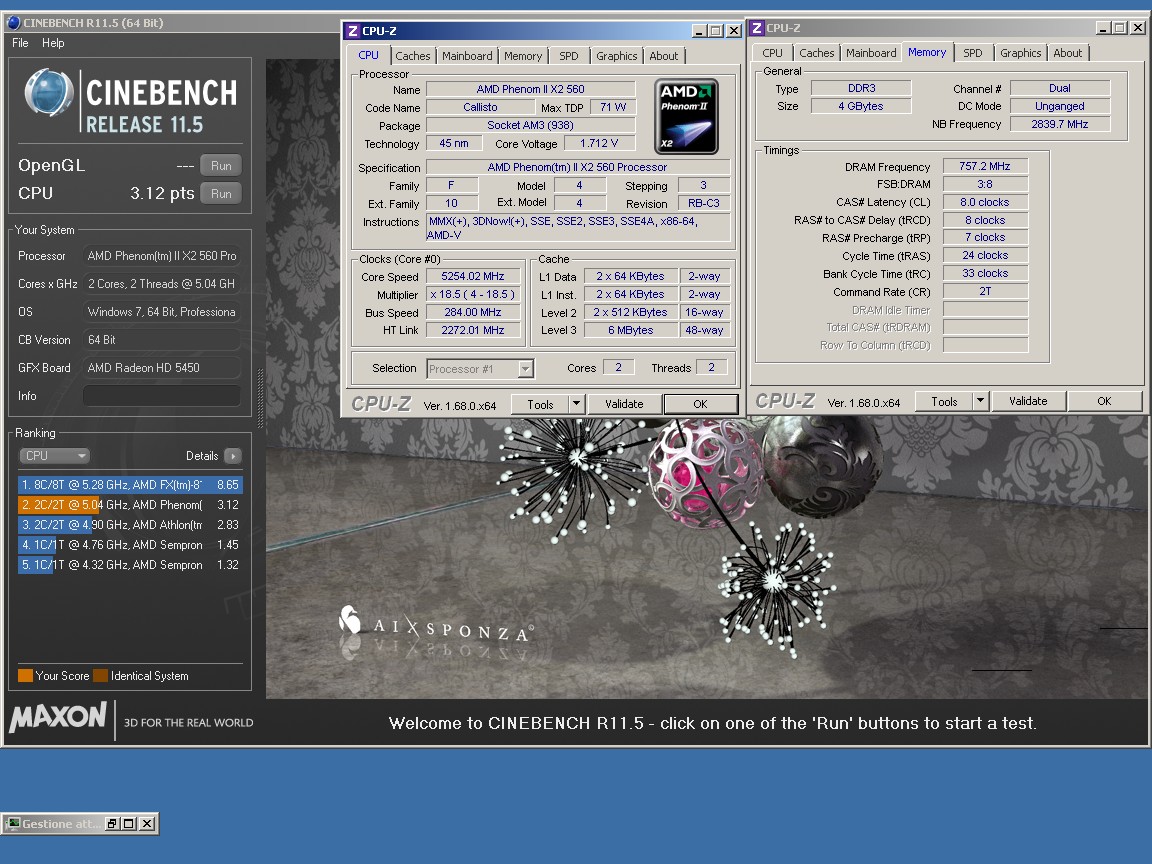1152x864 pixels.
Task: Switch to Graphics tab in right CPU-Z
Action: pos(1020,53)
